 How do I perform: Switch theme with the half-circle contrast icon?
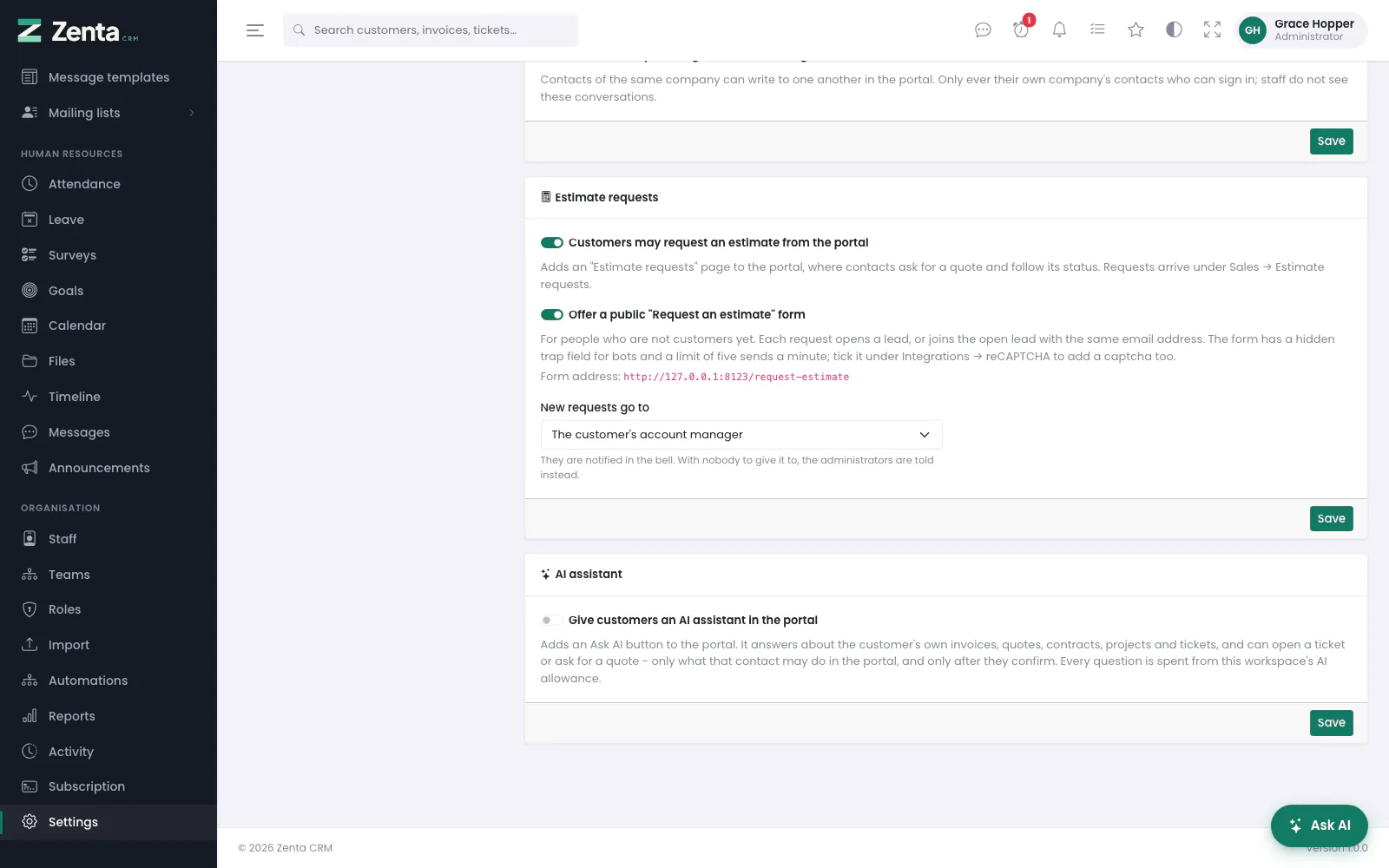click(x=1174, y=30)
